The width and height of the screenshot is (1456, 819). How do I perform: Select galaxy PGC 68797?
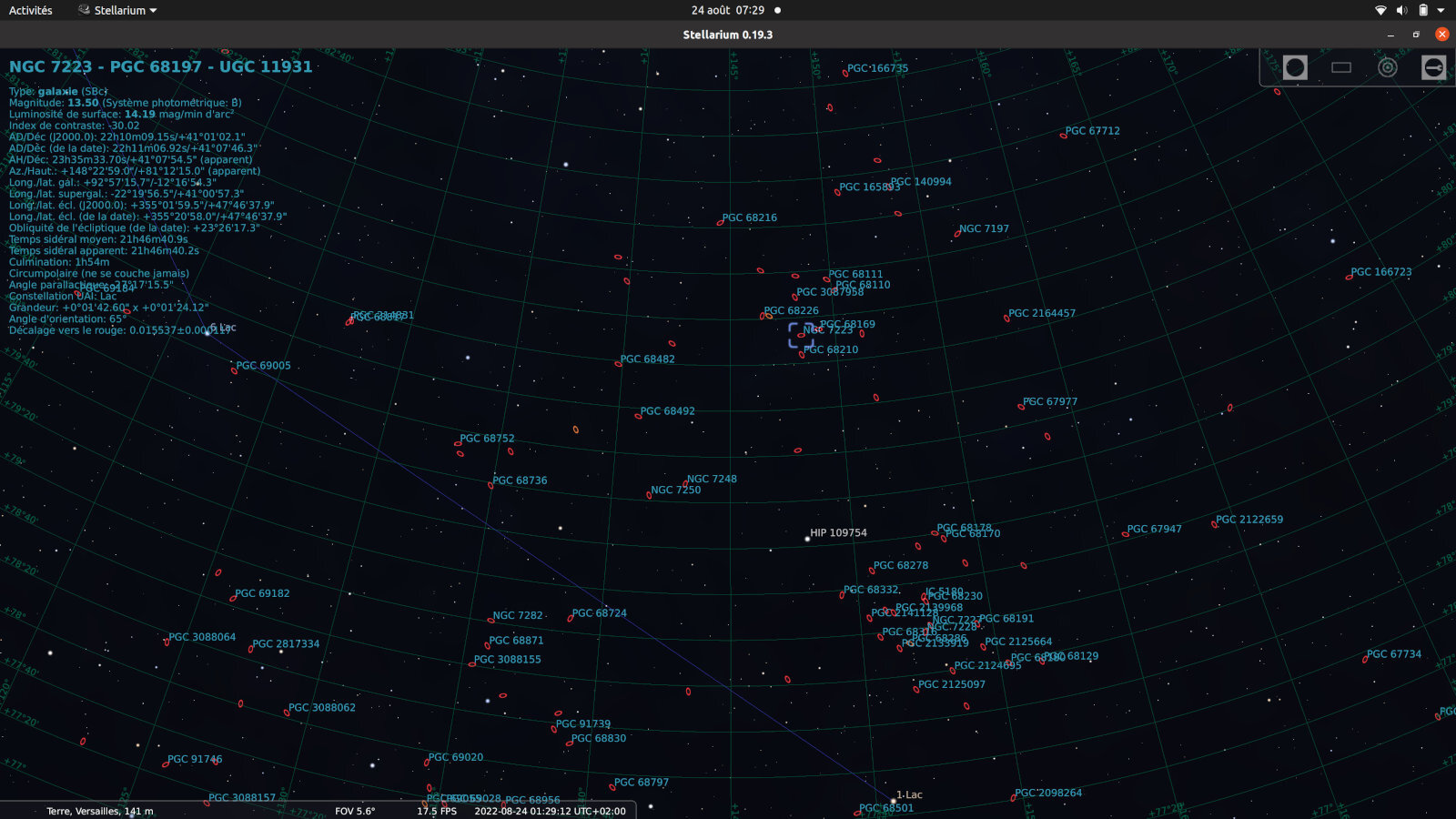click(x=642, y=783)
